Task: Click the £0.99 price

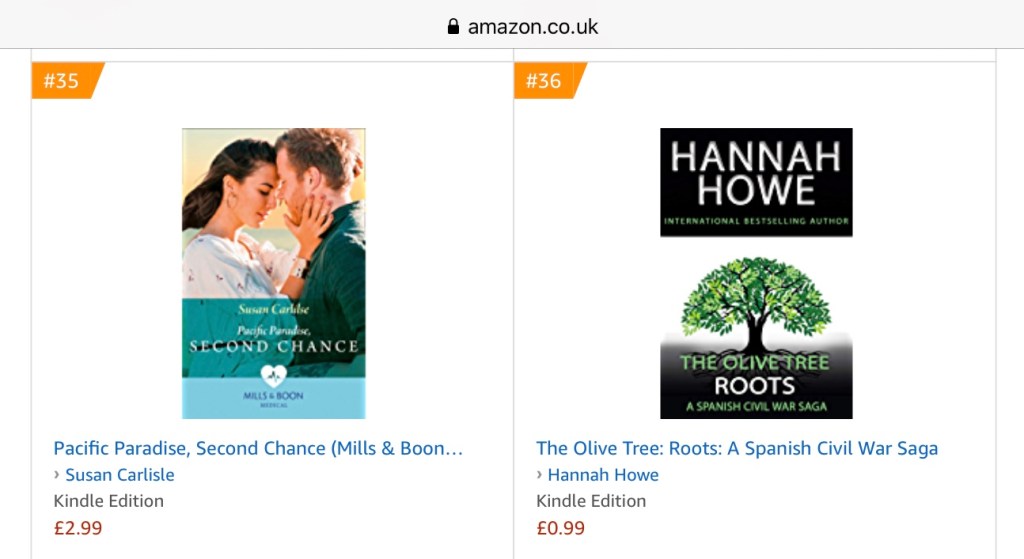Action: 561,528
